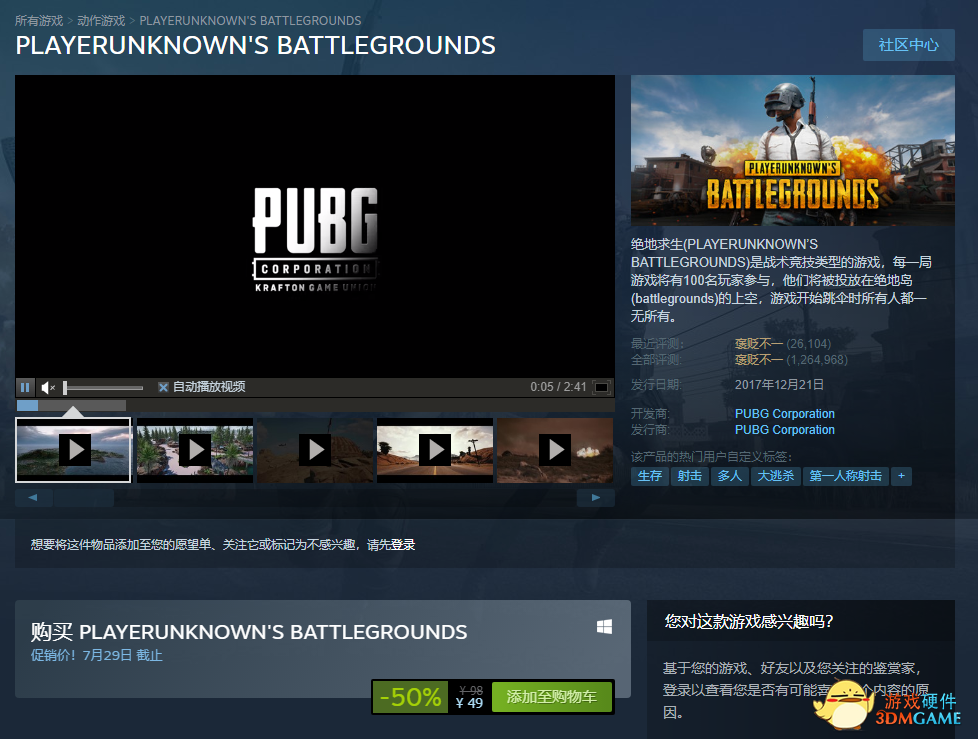Viewport: 978px width, 739px height.
Task: Pause the trailer video
Action: point(25,387)
